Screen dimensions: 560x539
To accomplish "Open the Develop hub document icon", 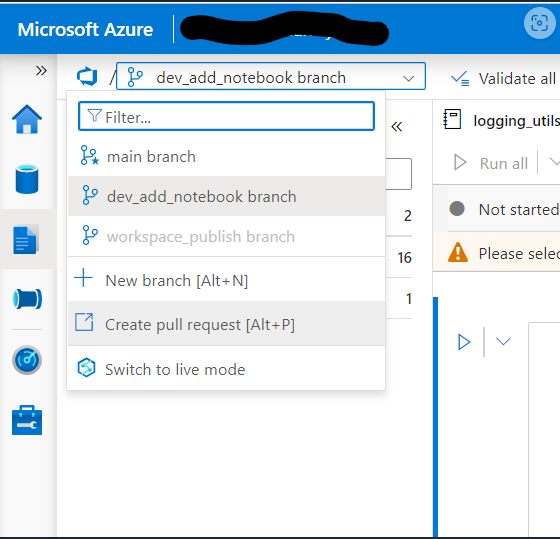I will click(26, 239).
